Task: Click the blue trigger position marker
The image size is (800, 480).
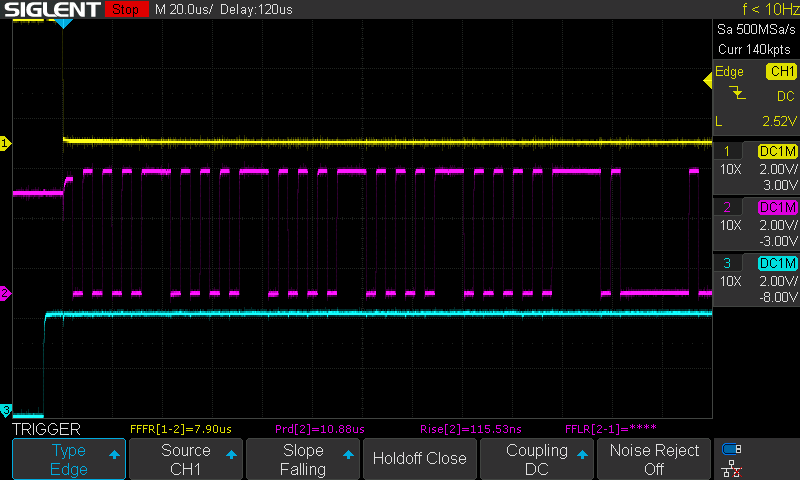Action: (x=63, y=23)
